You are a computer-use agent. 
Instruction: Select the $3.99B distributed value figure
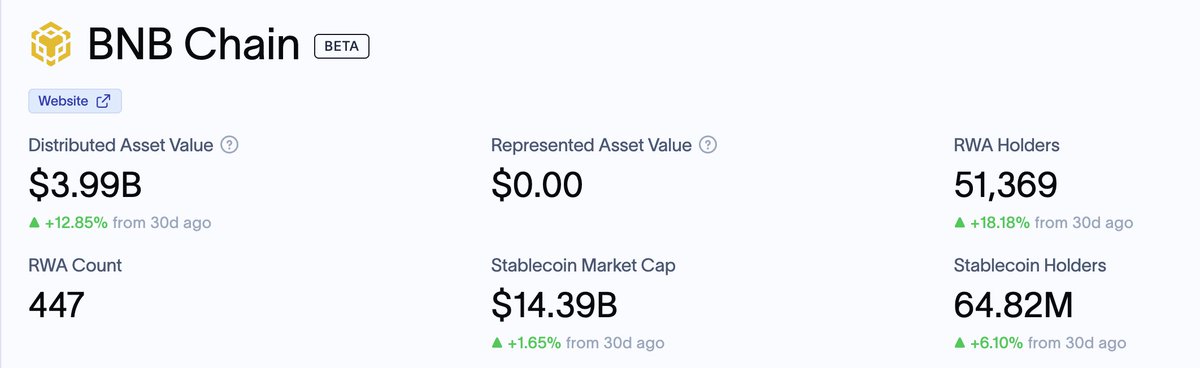(x=83, y=185)
